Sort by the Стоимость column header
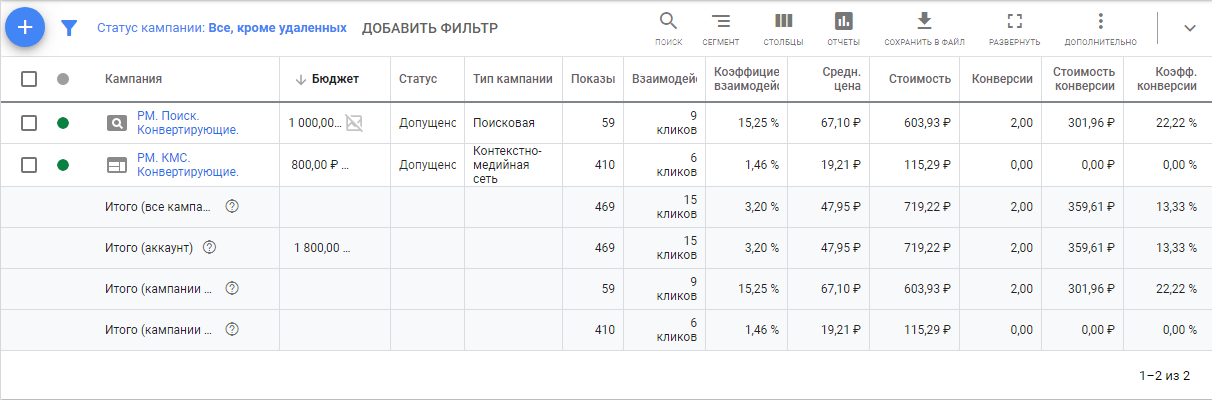Image resolution: width=1212 pixels, height=400 pixels. (x=919, y=79)
